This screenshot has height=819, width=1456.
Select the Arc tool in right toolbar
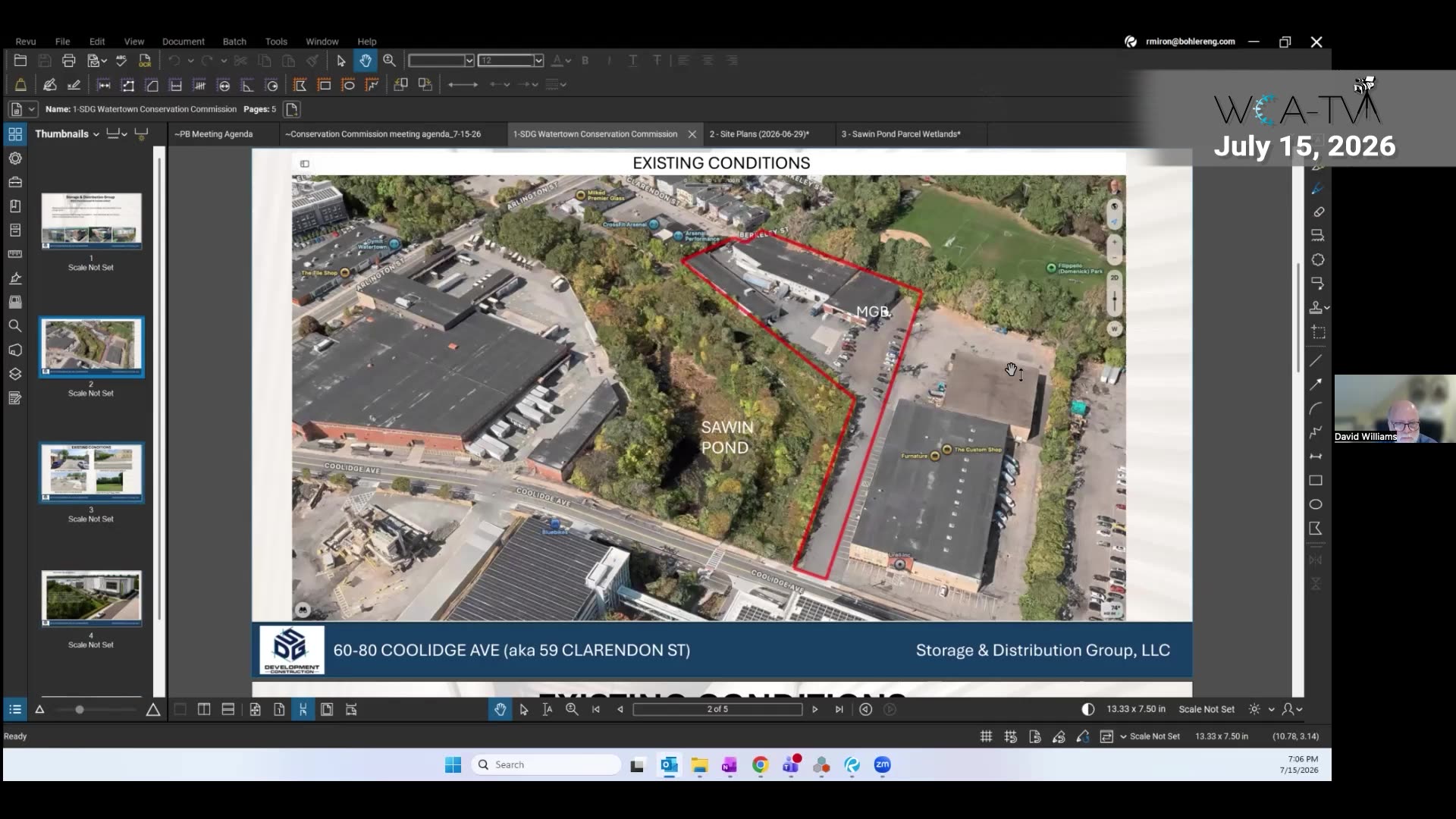pos(1316,409)
